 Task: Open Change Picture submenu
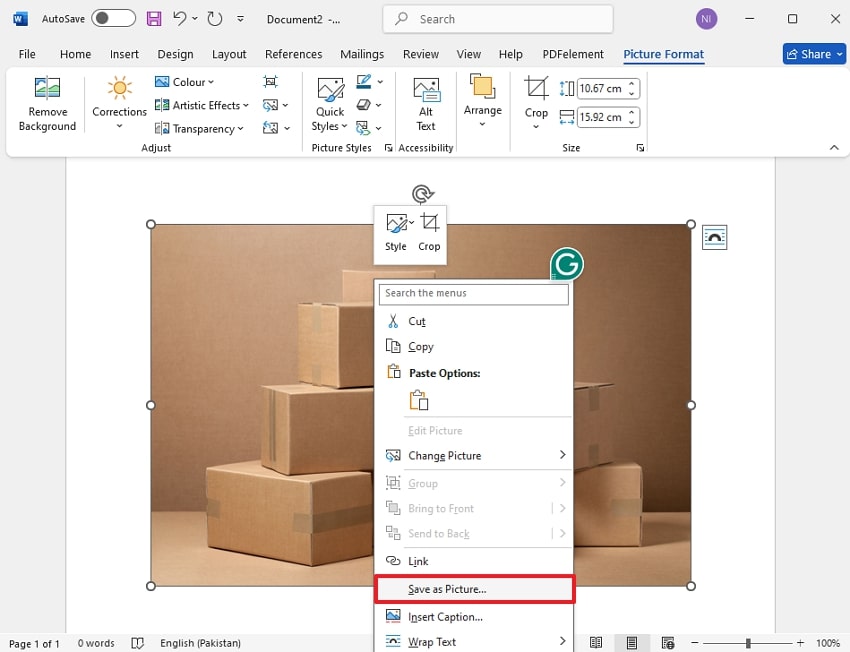tap(473, 456)
